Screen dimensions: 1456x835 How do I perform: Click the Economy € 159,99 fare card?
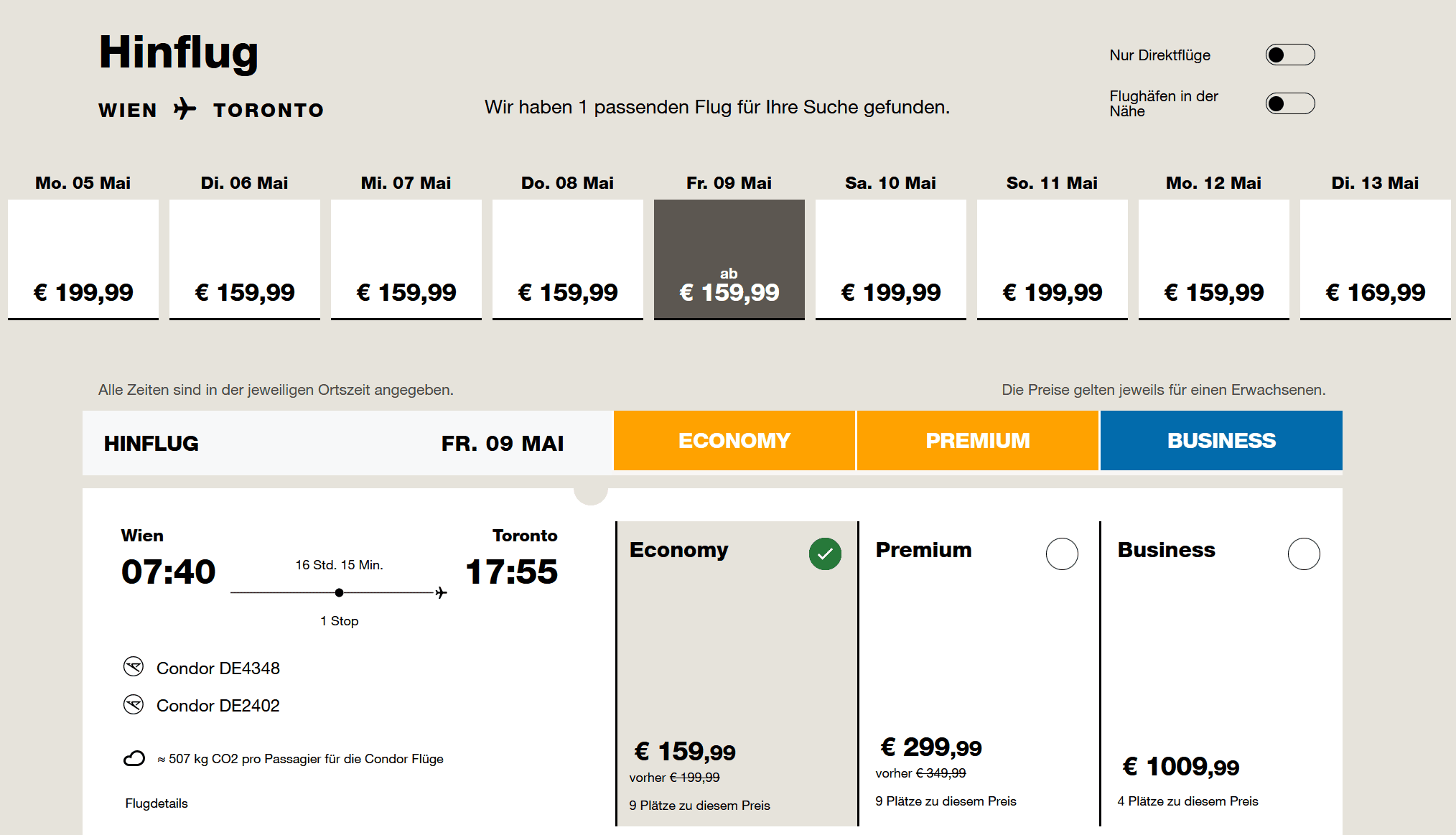[737, 675]
